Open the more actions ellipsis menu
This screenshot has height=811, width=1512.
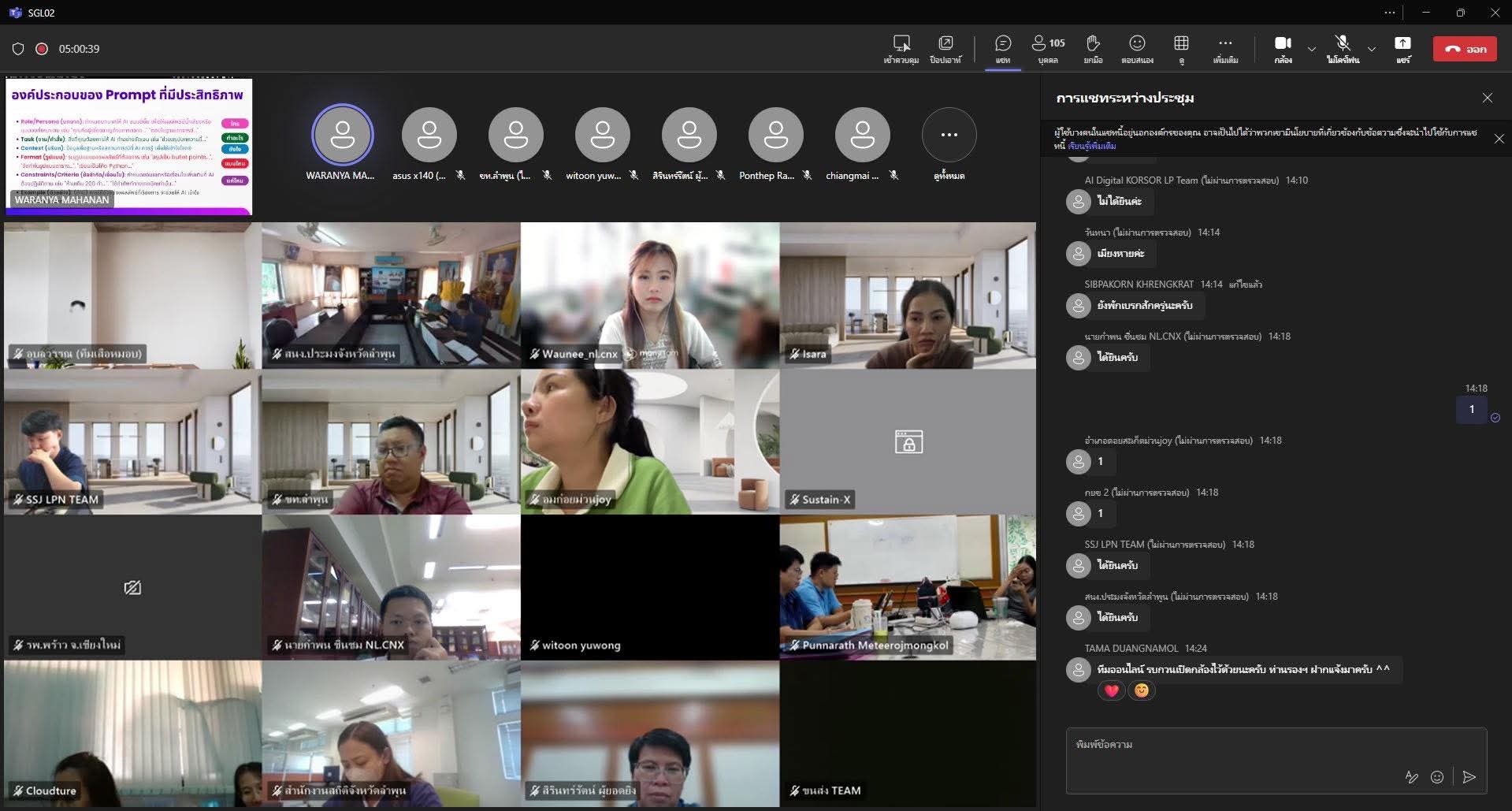(x=1224, y=48)
